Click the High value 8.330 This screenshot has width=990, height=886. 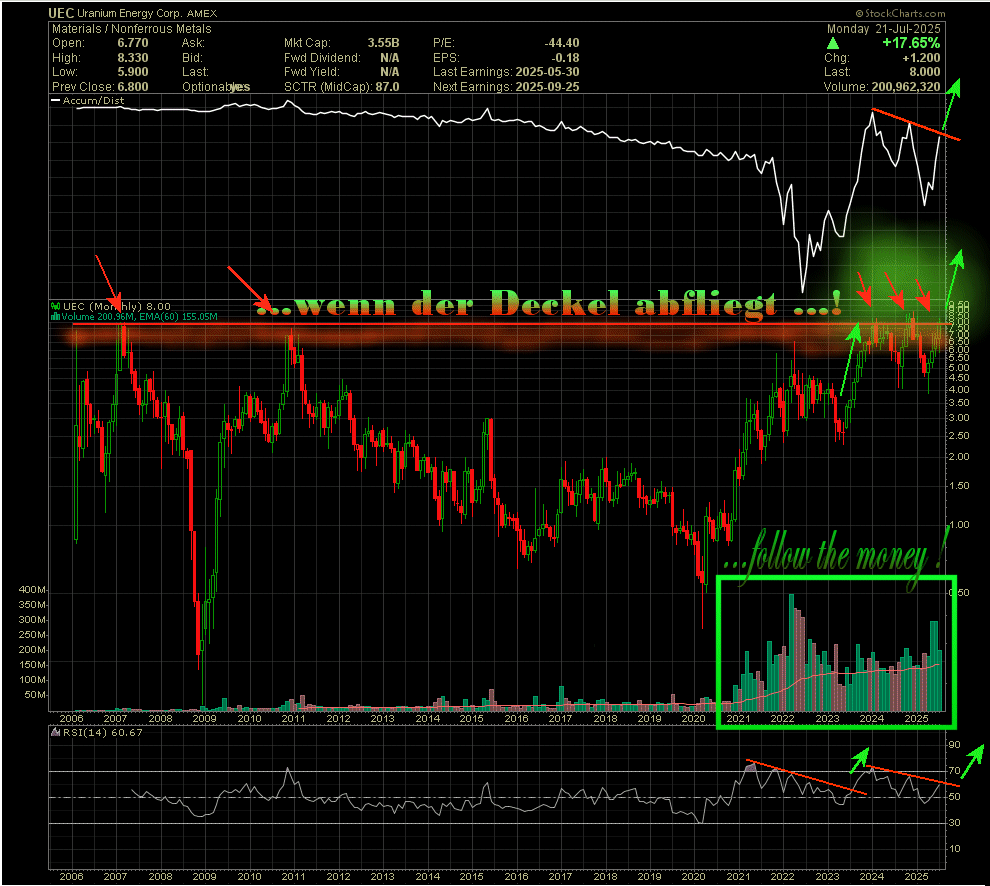tap(133, 57)
